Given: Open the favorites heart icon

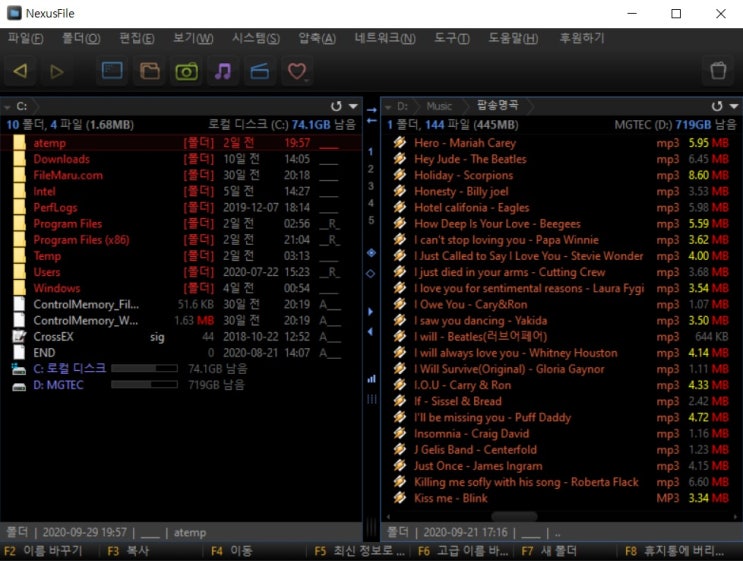Looking at the screenshot, I should [x=297, y=71].
